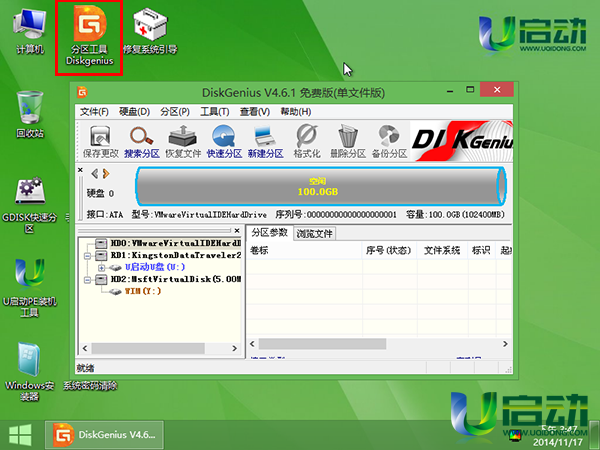Viewport: 600px width, 450px height.
Task: Open the Computer (计算机) desktop icon
Action: (30, 31)
